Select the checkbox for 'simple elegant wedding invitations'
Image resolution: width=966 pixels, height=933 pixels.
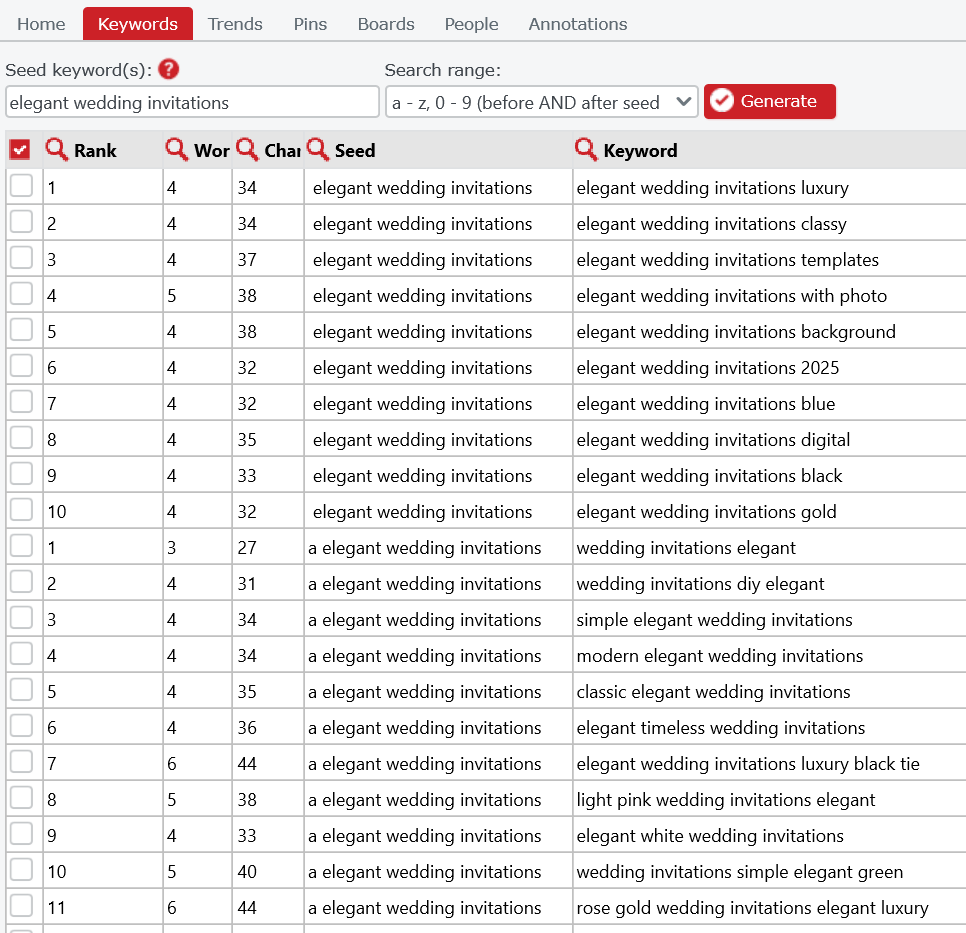tap(21, 618)
